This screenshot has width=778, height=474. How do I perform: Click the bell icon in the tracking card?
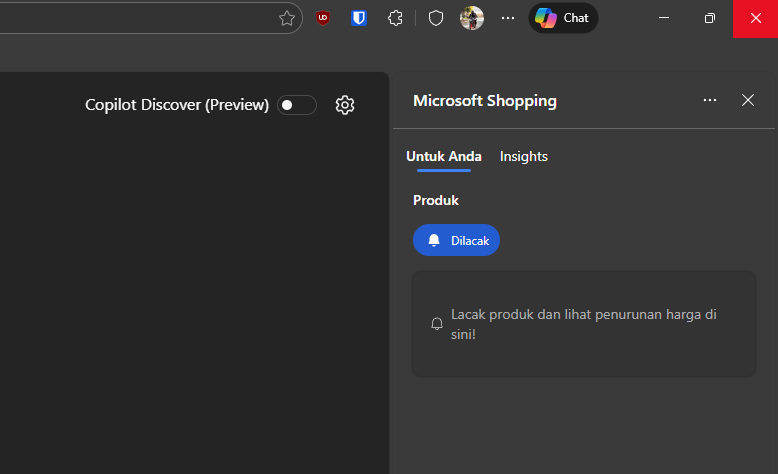(437, 324)
